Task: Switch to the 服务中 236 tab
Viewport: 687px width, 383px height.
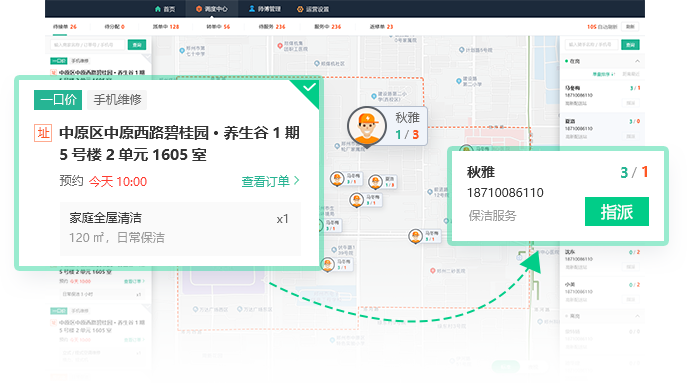Action: (x=327, y=27)
